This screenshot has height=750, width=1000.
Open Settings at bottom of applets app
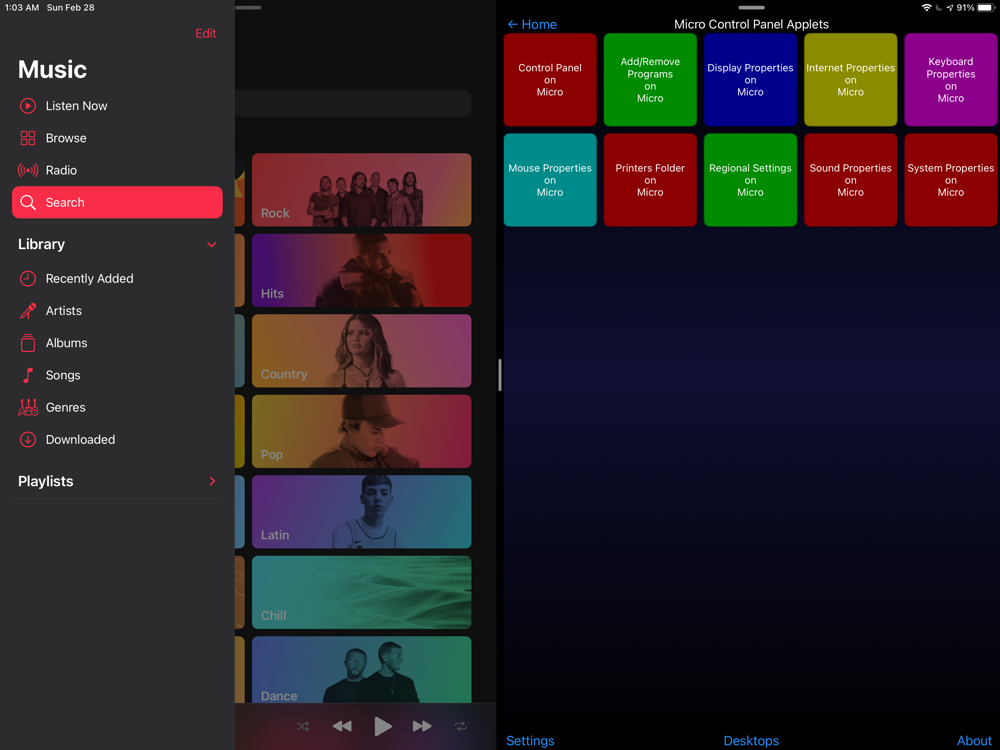click(530, 740)
